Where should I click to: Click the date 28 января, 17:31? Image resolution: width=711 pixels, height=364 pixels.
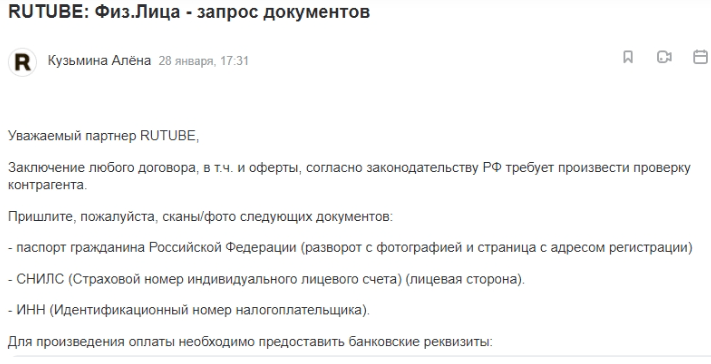(204, 61)
